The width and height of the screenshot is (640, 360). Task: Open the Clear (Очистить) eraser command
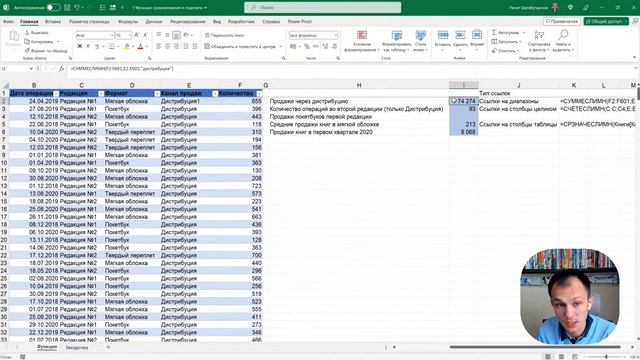click(505, 51)
